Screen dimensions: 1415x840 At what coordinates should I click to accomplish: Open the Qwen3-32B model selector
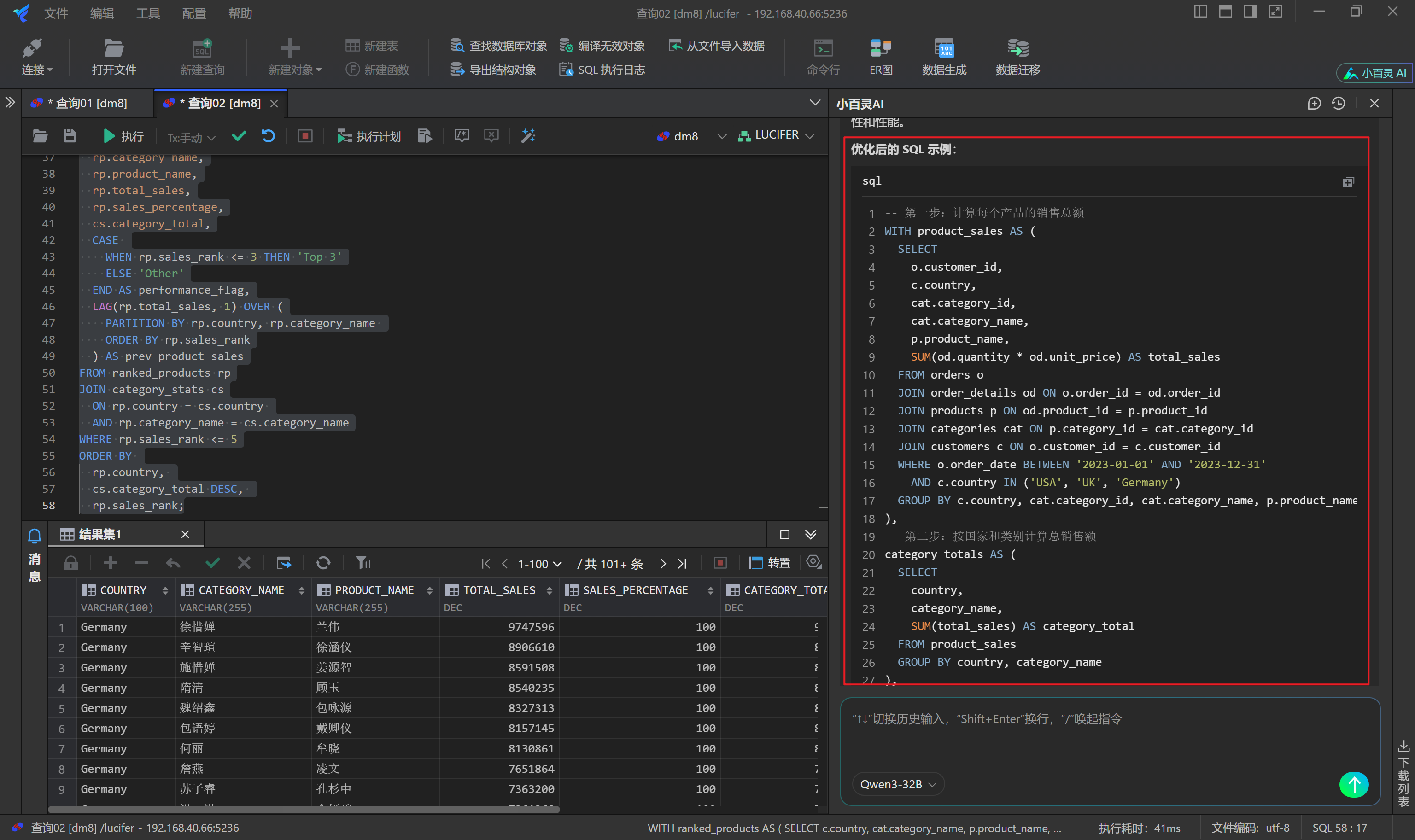point(898,784)
